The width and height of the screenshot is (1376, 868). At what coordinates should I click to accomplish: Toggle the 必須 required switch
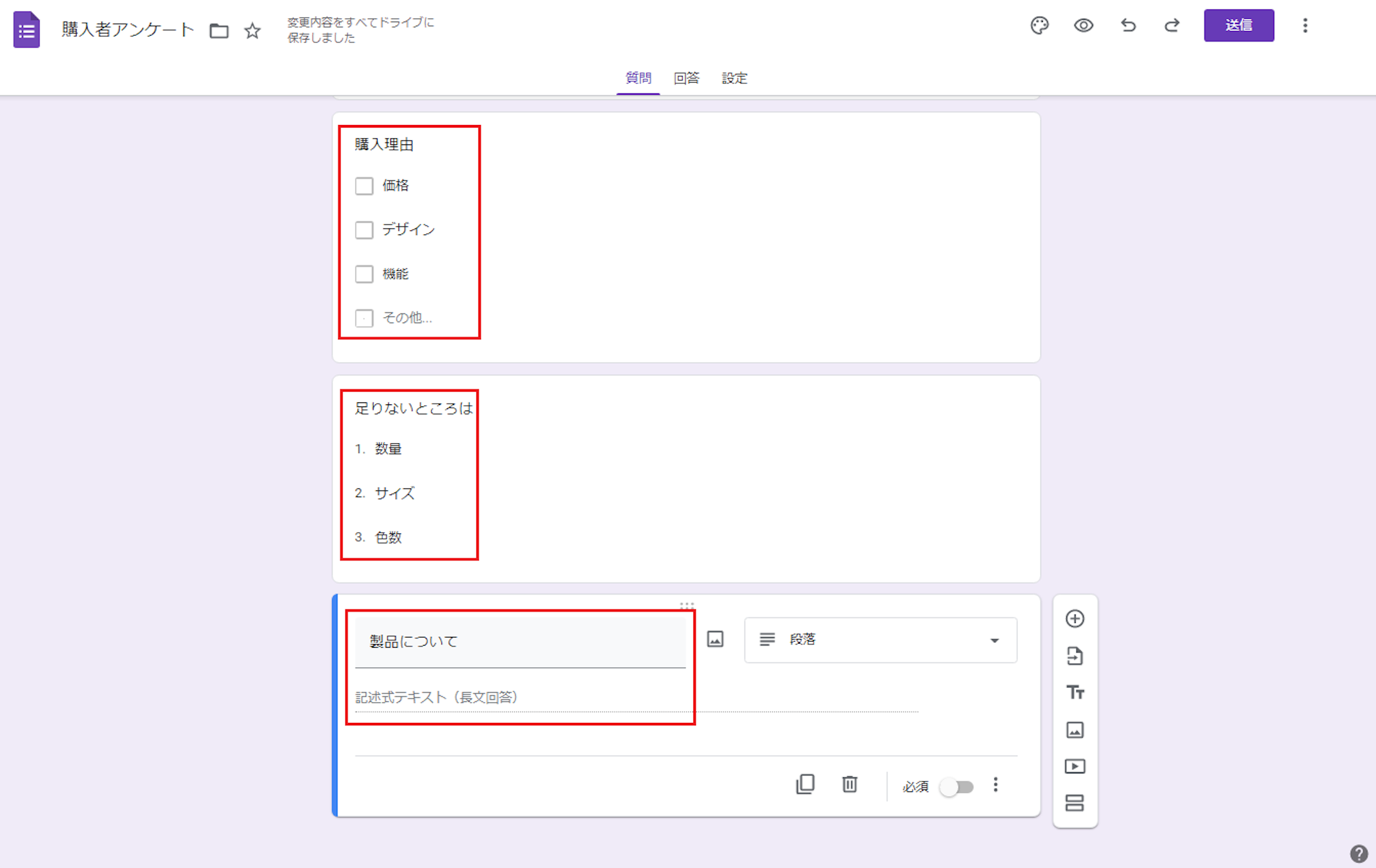pos(957,787)
